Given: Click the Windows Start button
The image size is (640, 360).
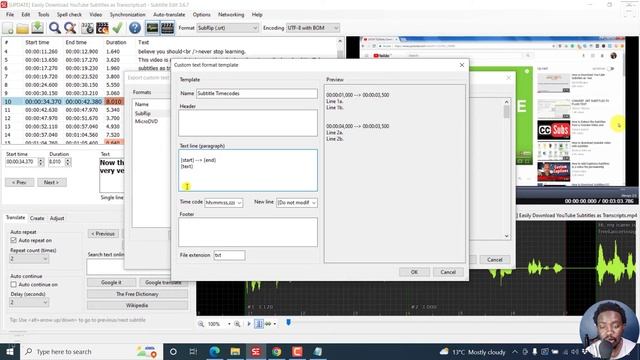Looking at the screenshot, I should coord(10,351).
